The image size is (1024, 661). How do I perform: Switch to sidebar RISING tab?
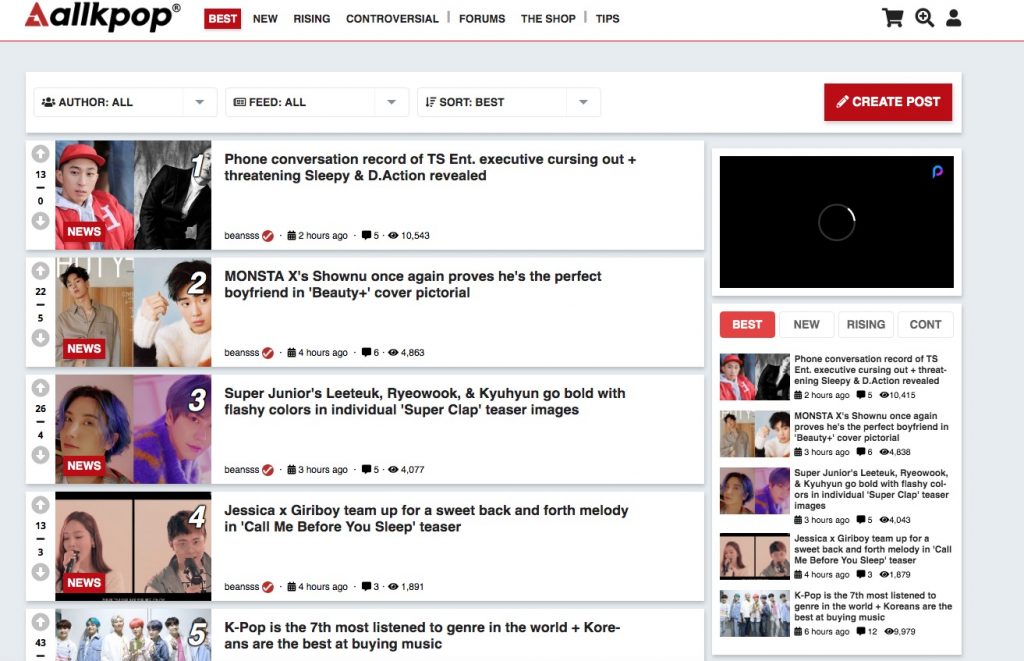866,325
